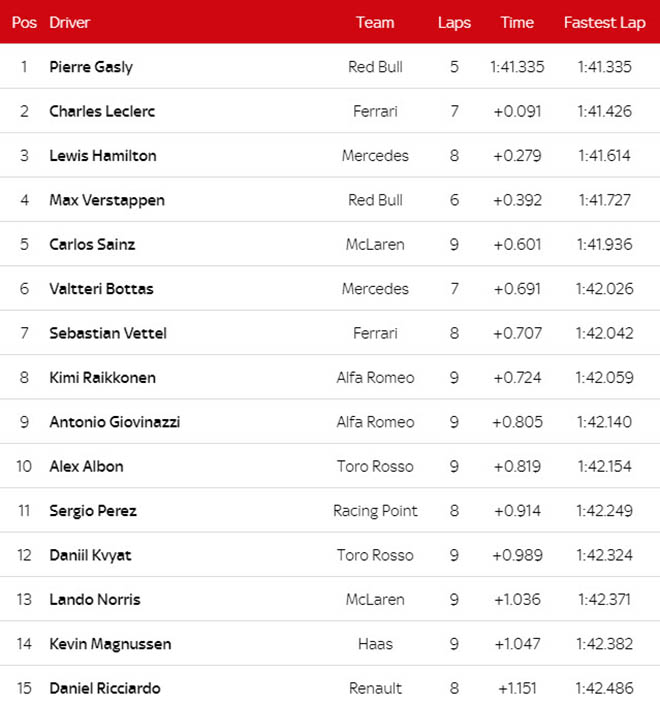Click the Pos column header
The width and height of the screenshot is (660, 705).
(x=24, y=22)
